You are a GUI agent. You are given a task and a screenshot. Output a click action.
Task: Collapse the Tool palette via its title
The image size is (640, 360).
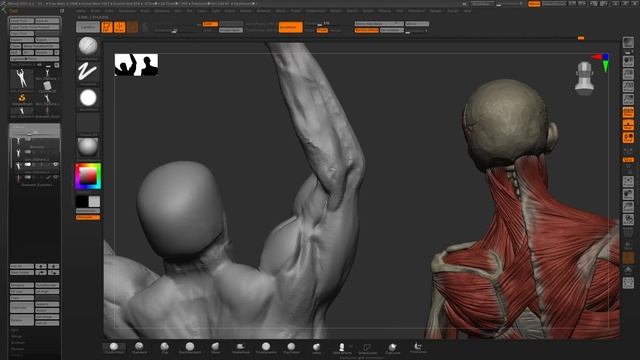point(14,11)
